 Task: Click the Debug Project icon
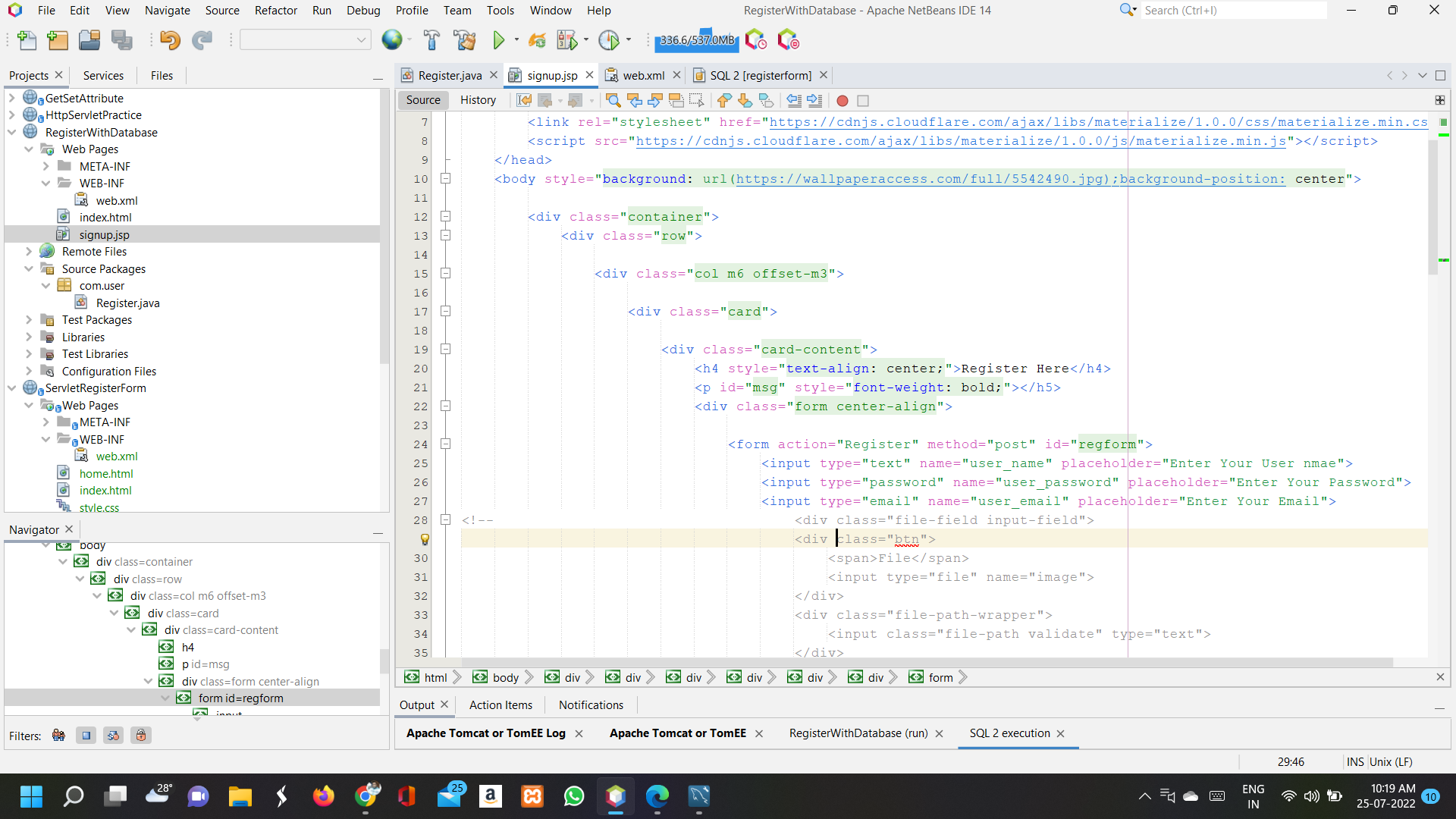566,40
